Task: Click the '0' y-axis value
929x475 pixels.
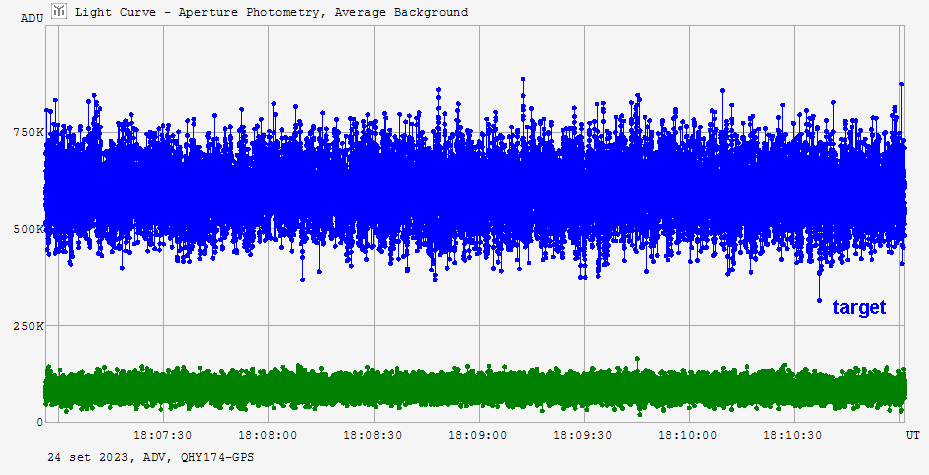Action: click(x=40, y=422)
